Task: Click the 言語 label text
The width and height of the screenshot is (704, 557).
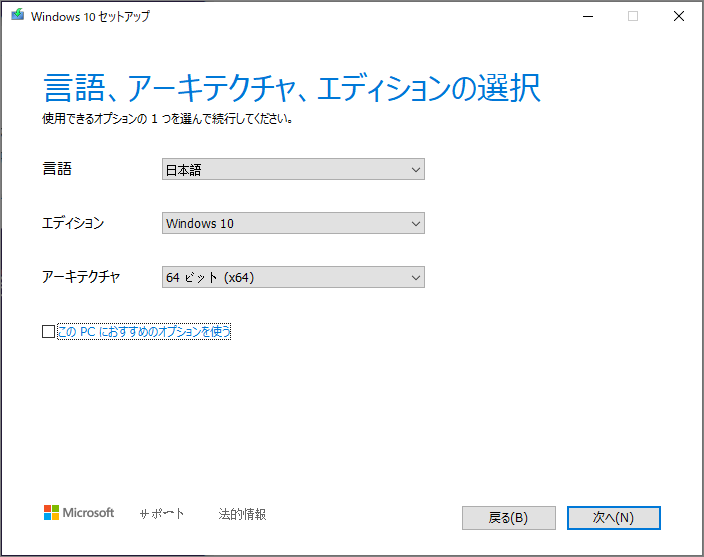Action: (x=57, y=169)
